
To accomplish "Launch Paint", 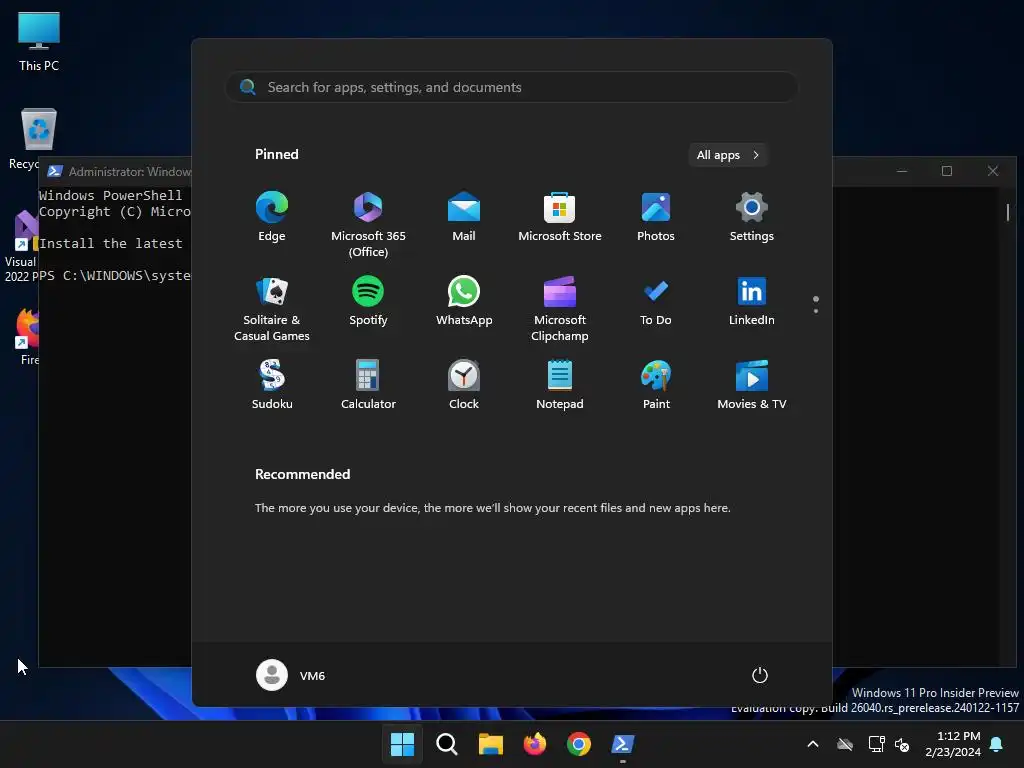I will tap(656, 385).
